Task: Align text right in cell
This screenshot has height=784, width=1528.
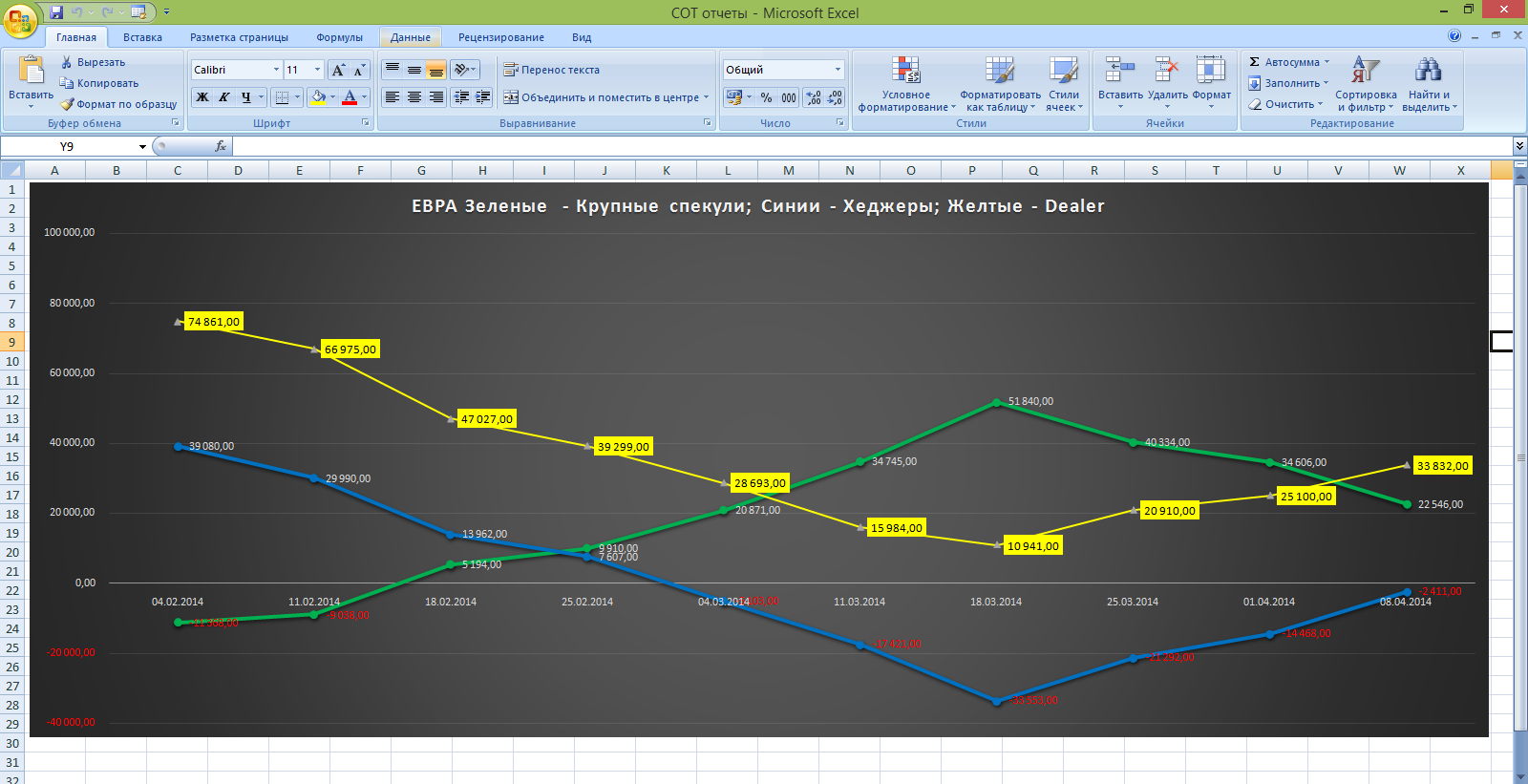Action: 436,97
